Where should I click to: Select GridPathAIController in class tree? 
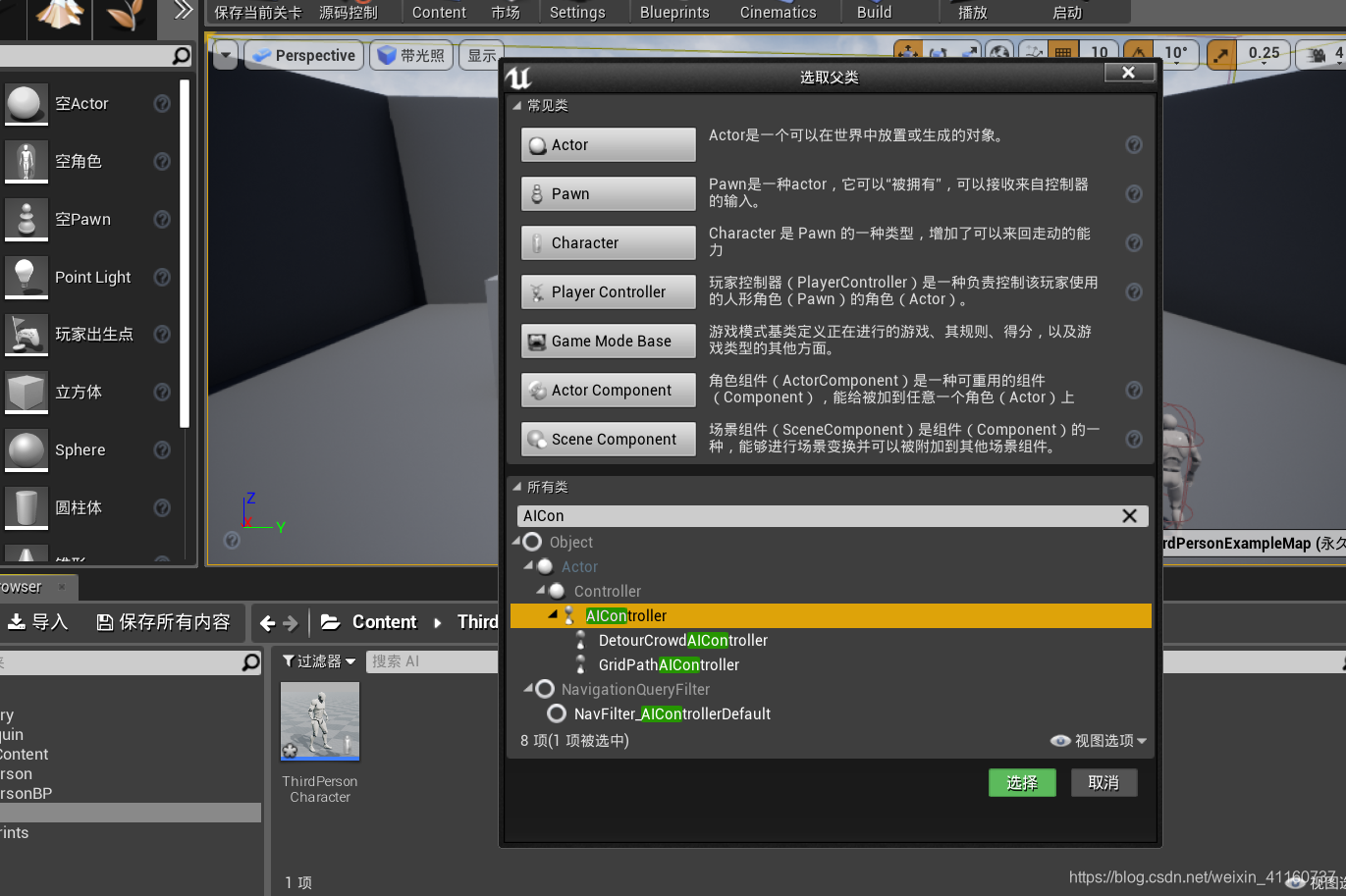click(x=669, y=665)
